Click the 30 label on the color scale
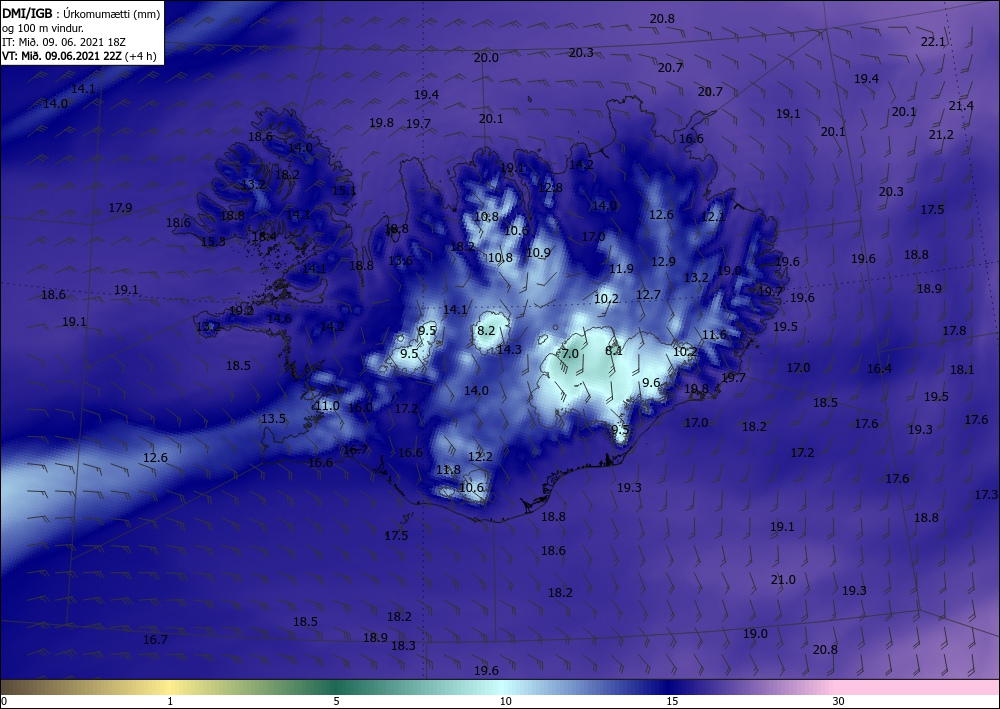This screenshot has width=1000, height=709. [x=838, y=701]
